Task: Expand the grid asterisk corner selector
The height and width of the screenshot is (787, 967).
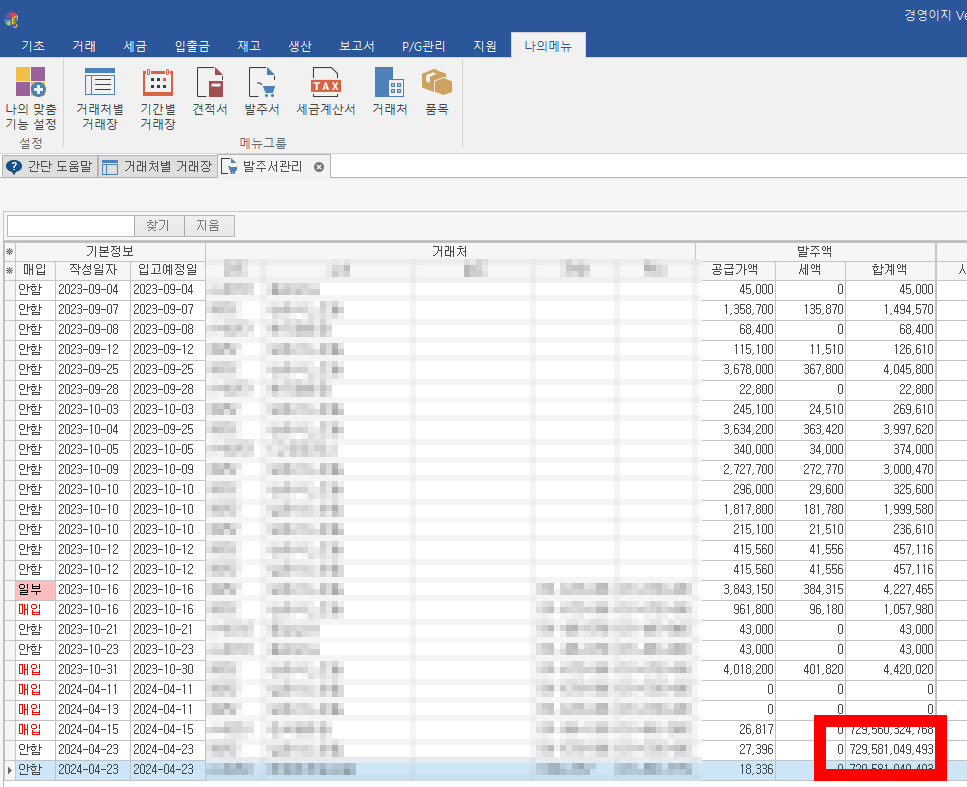Action: pos(10,251)
